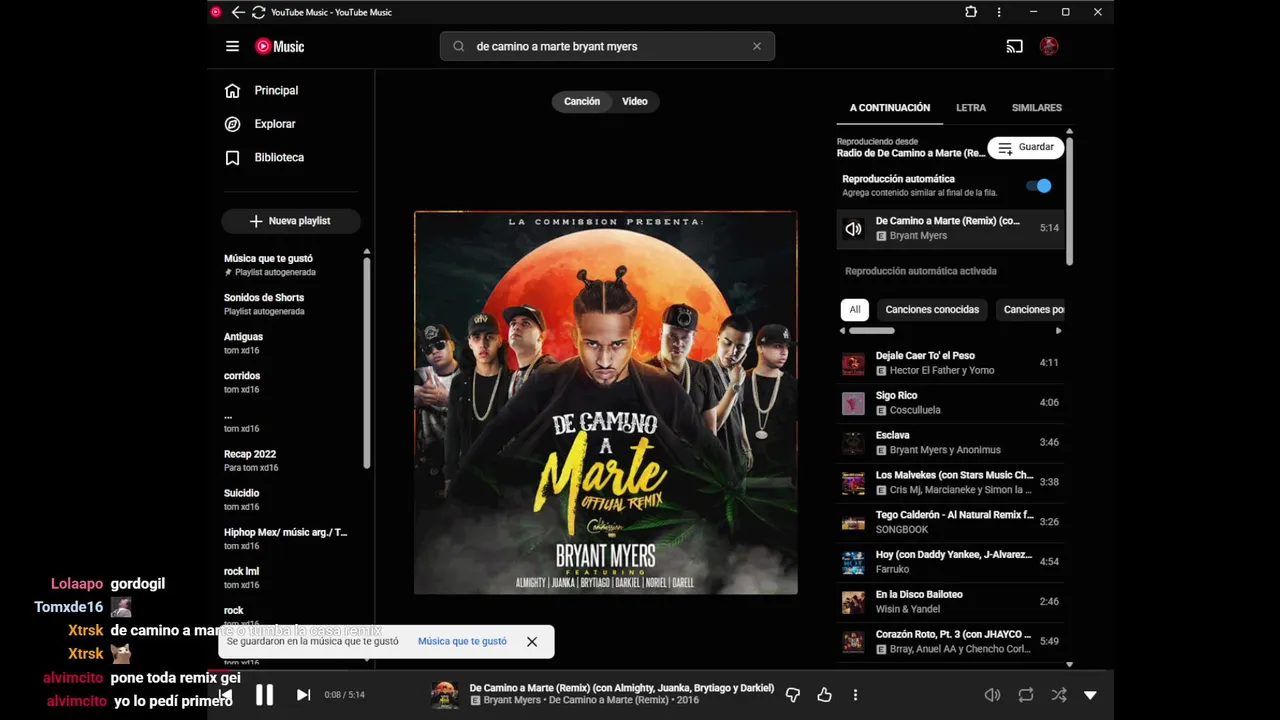Click the album cover artwork

click(606, 402)
